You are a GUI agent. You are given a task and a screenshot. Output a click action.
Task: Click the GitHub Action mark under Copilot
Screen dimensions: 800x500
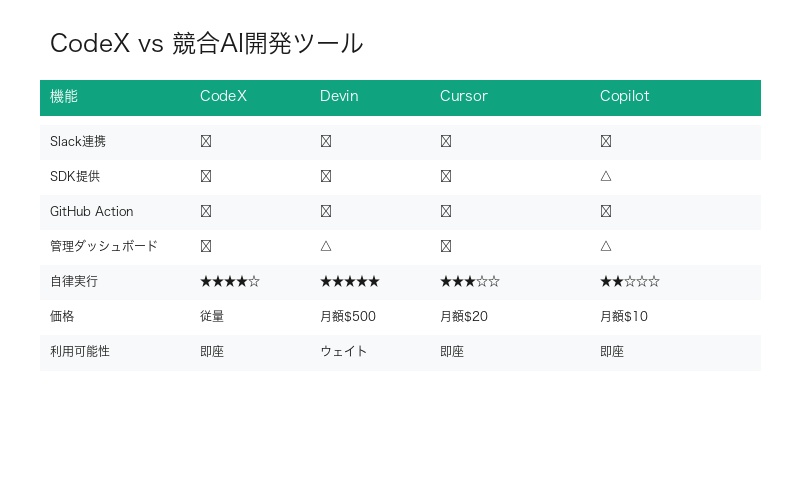pos(606,211)
